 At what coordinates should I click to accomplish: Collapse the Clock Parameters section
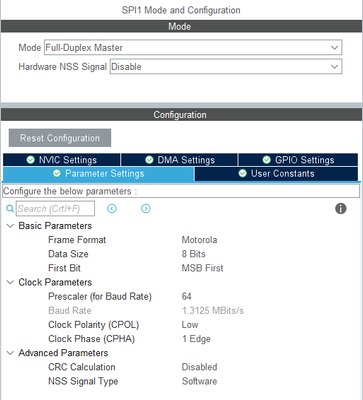[x=10, y=282]
